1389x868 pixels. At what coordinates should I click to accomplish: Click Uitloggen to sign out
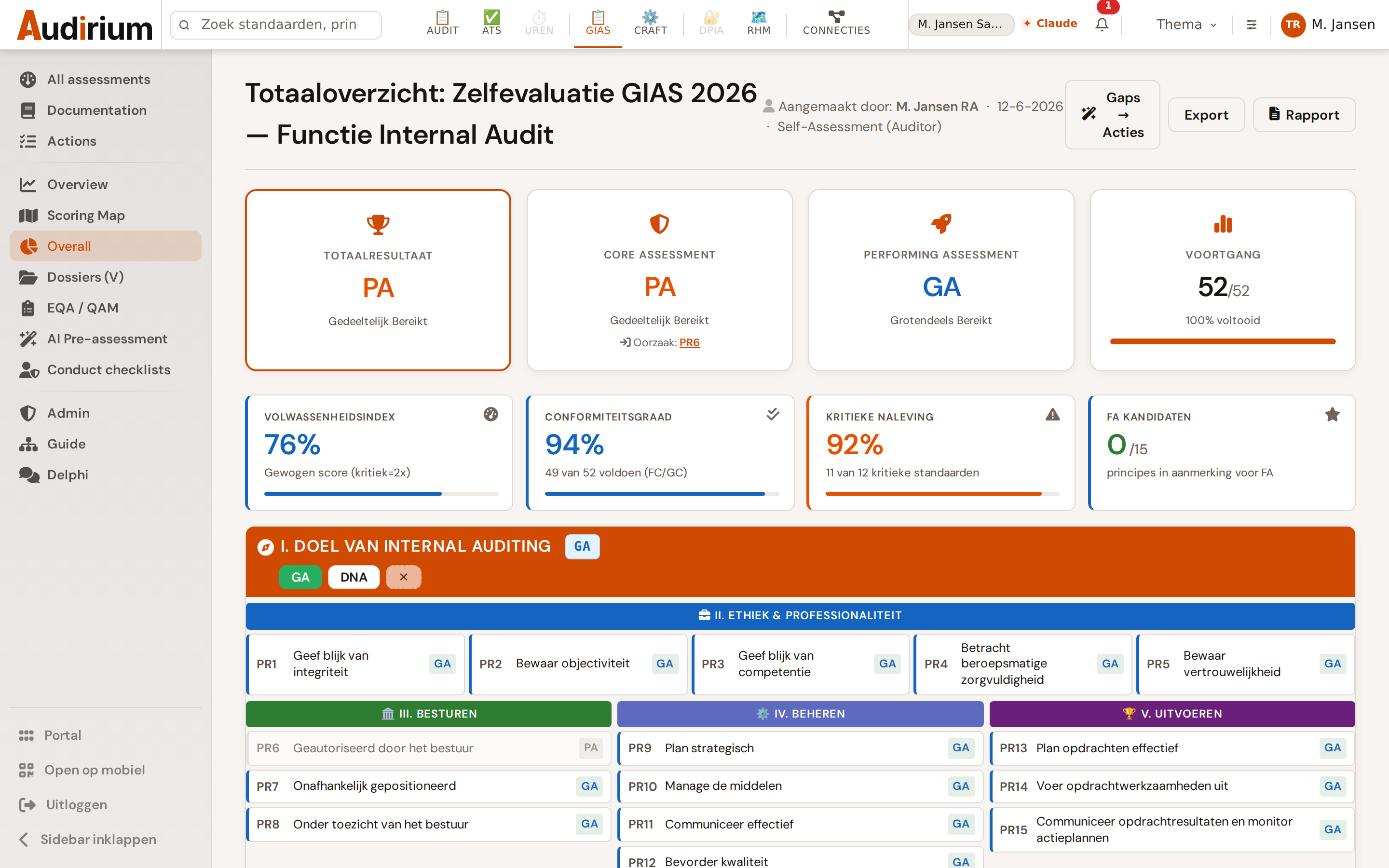tap(106, 805)
